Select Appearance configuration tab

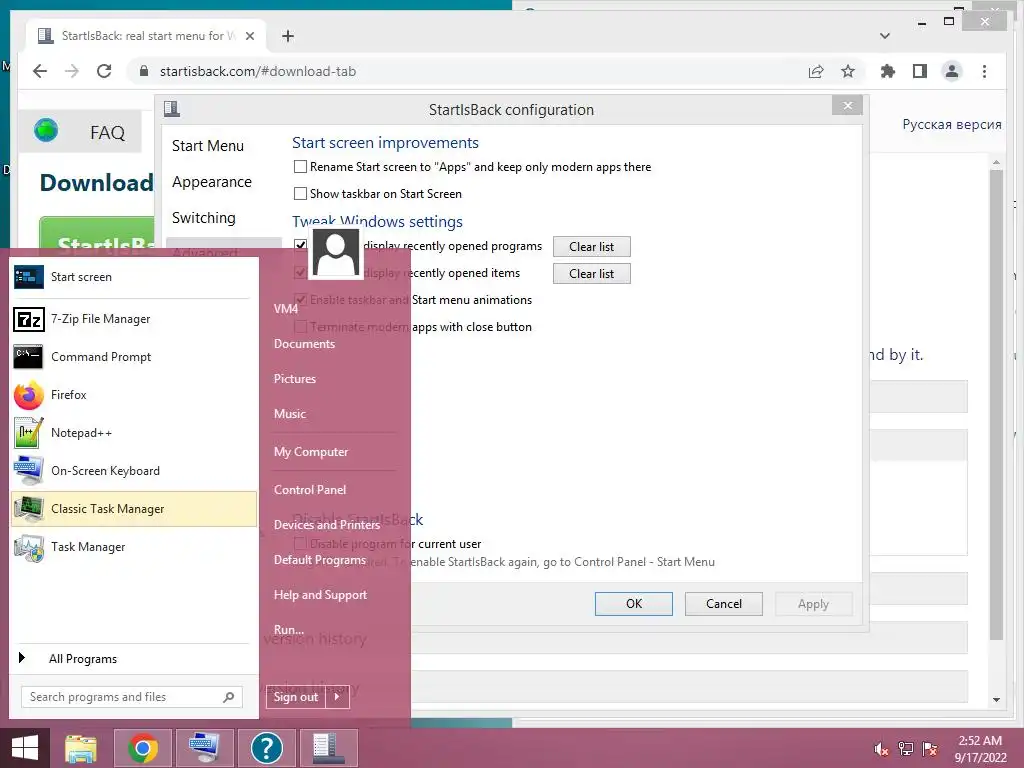[212, 182]
